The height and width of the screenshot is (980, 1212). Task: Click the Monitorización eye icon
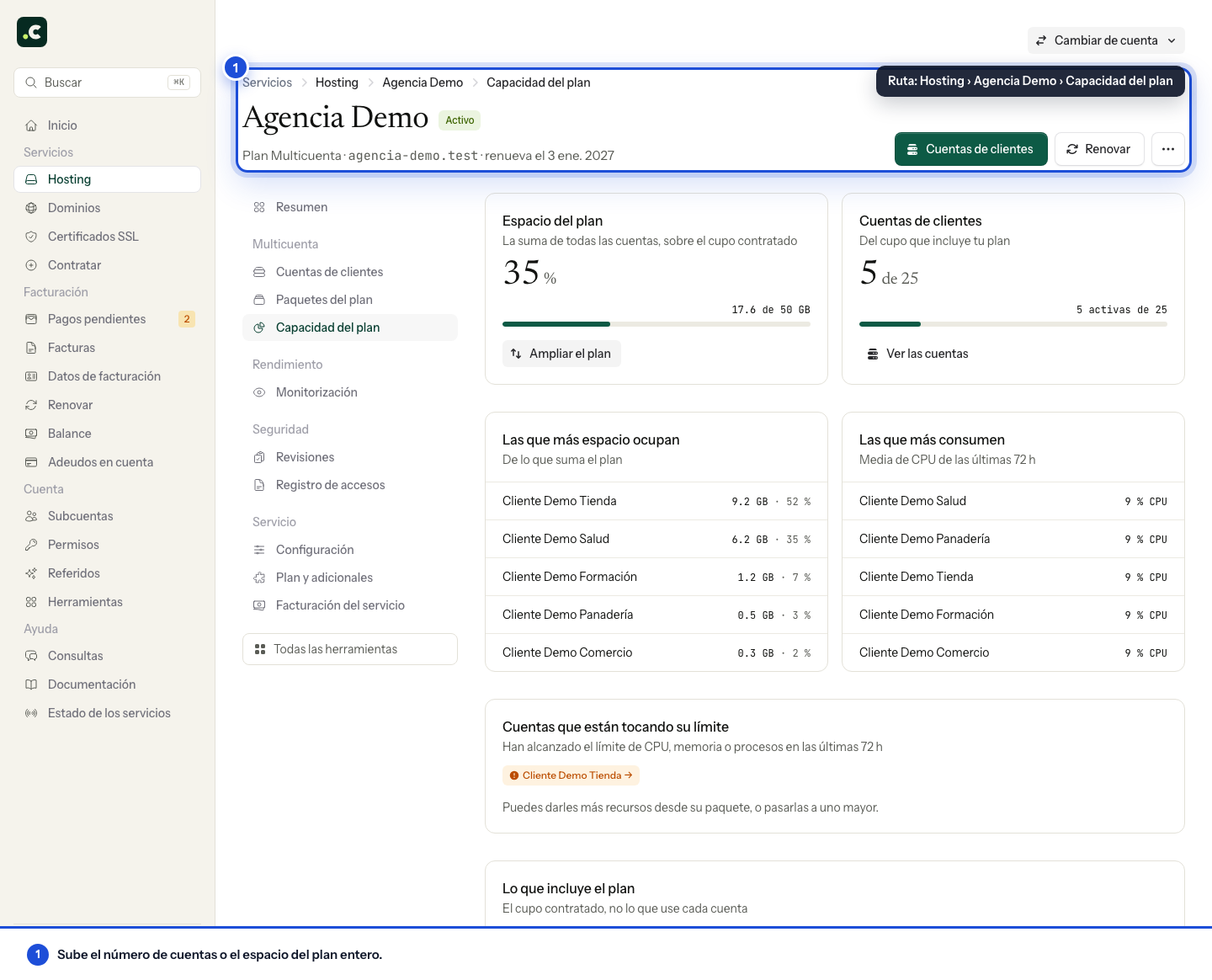[x=259, y=392]
